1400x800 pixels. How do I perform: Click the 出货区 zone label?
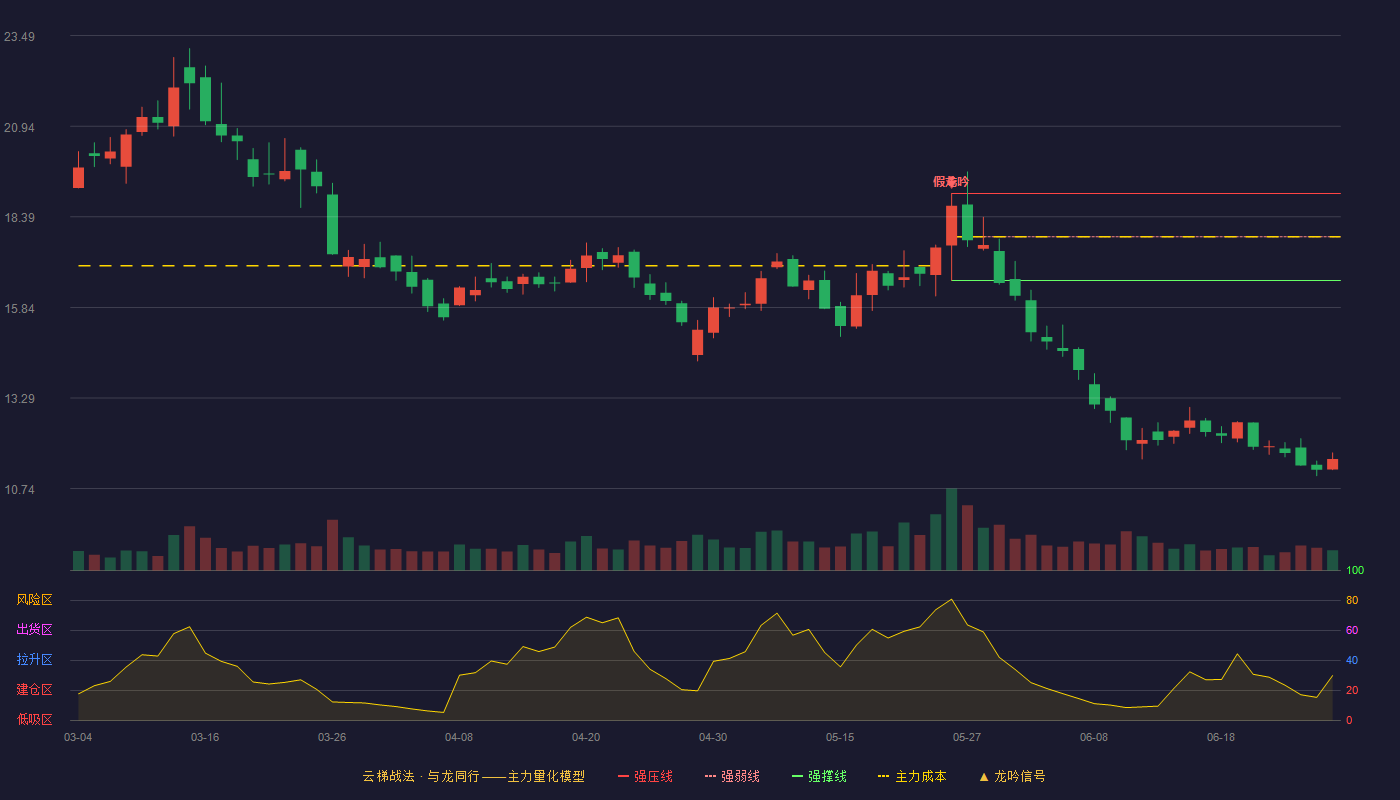[34, 630]
